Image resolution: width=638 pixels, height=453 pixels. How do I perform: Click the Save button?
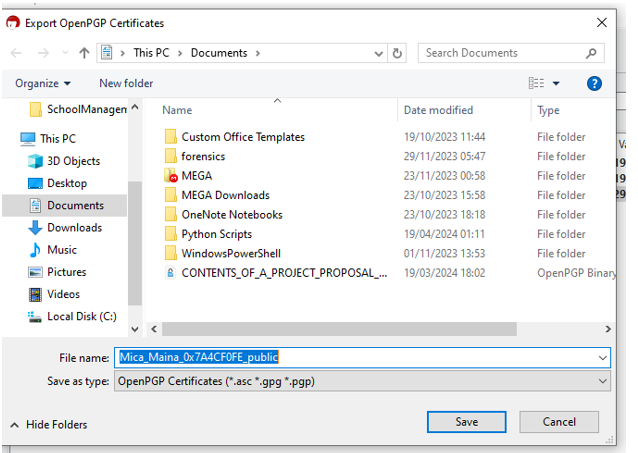point(466,422)
